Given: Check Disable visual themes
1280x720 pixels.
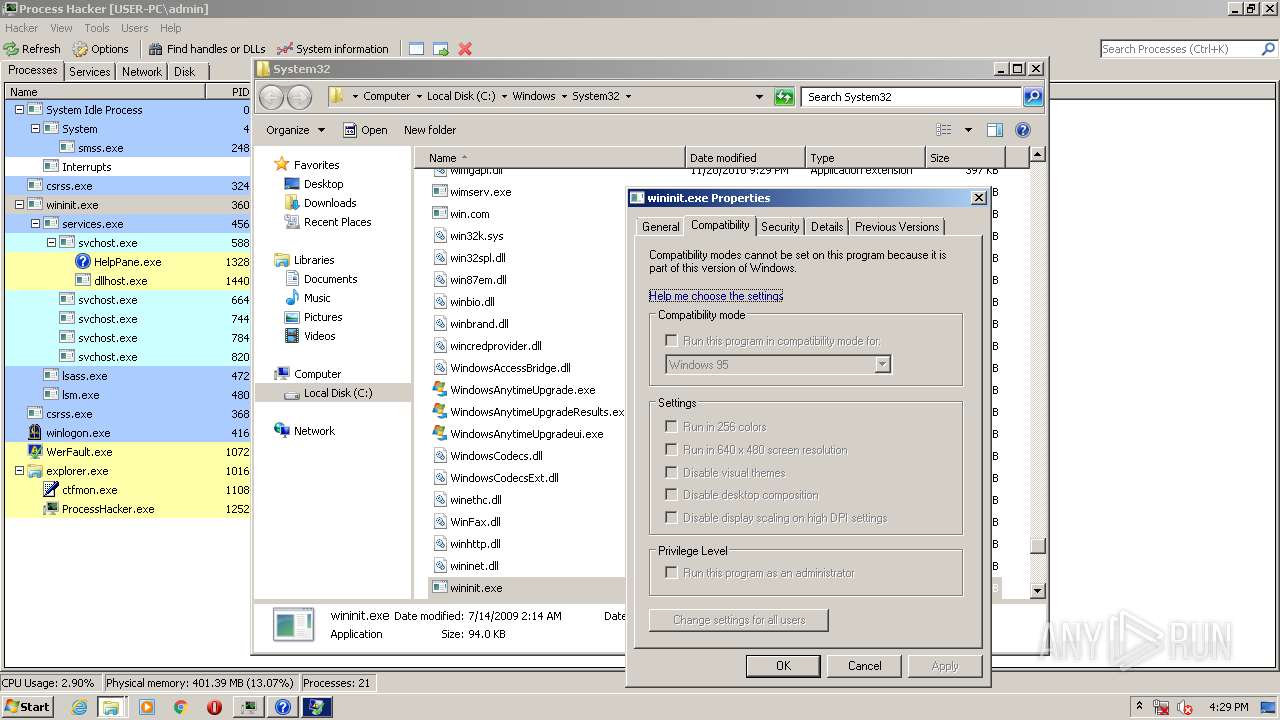Looking at the screenshot, I should (x=671, y=473).
